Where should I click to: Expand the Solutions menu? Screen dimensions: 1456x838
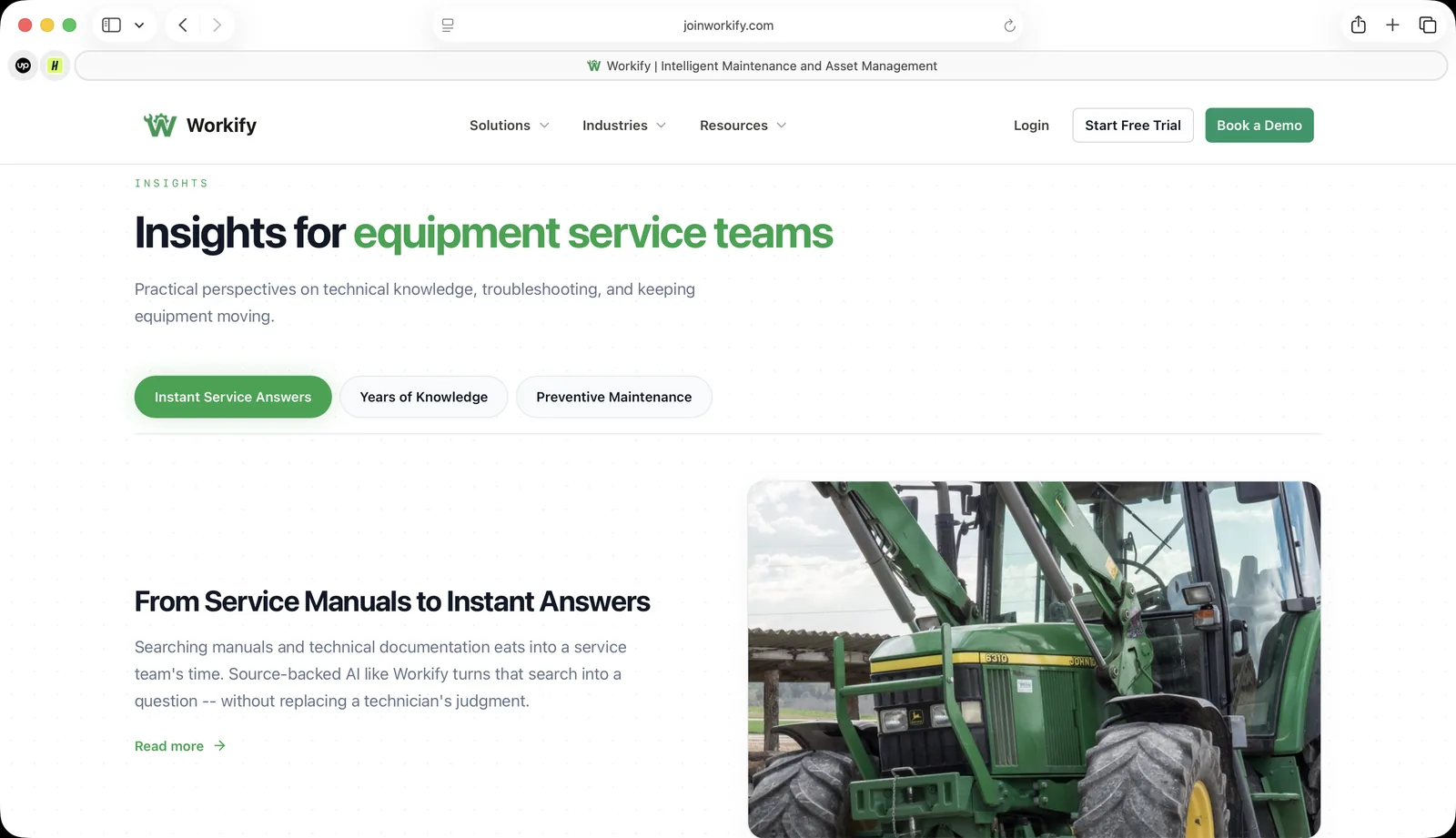tap(510, 126)
